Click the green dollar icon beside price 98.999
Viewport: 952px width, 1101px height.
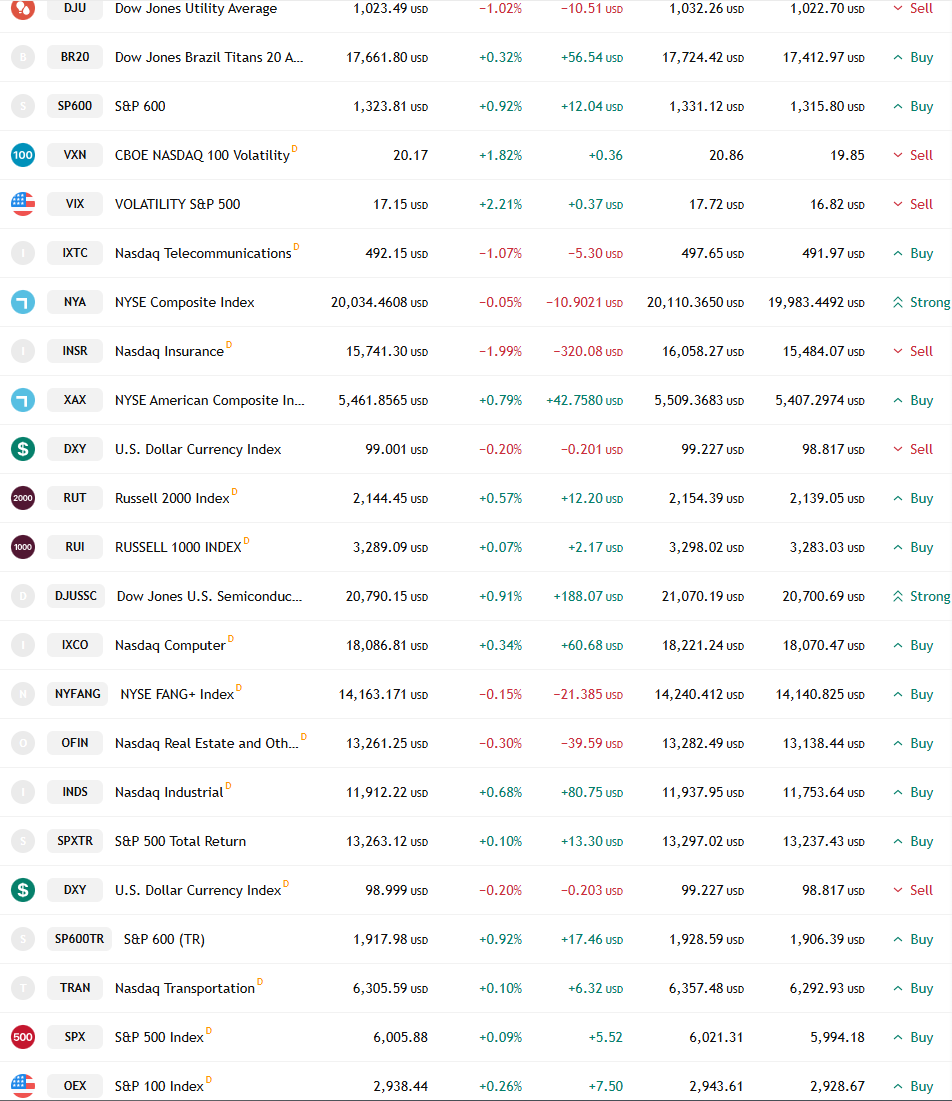(x=23, y=890)
